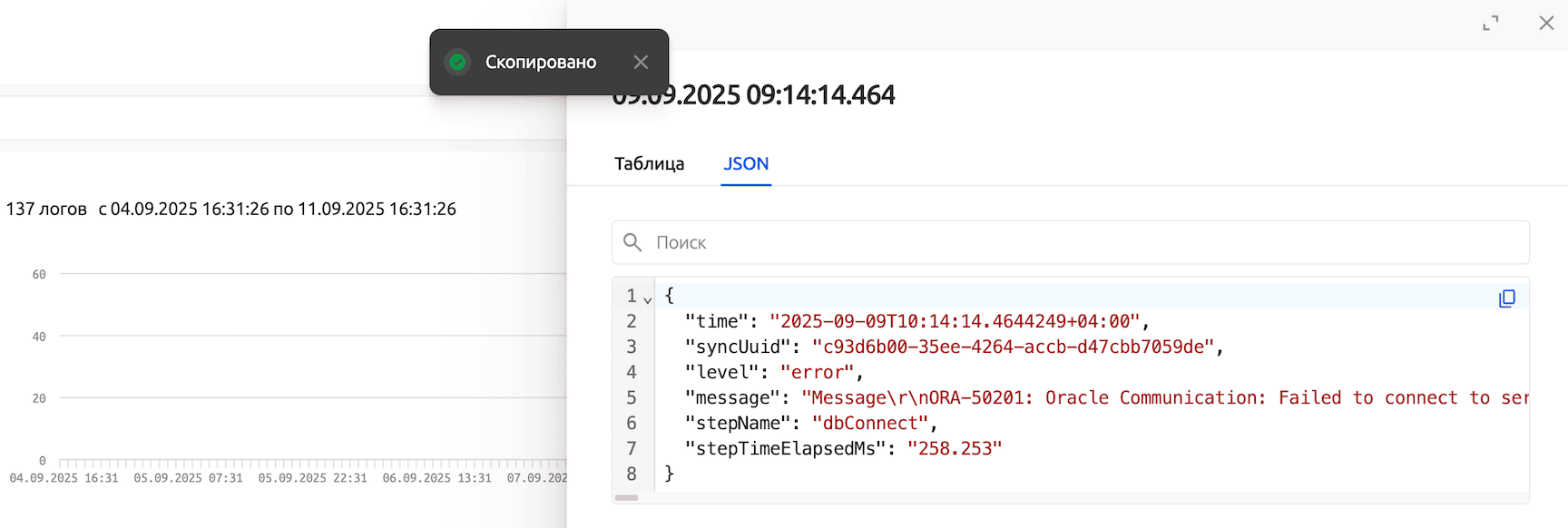The width and height of the screenshot is (1568, 528).
Task: Click the "258.253" stepTimeElapsedMs value
Action: tap(954, 448)
